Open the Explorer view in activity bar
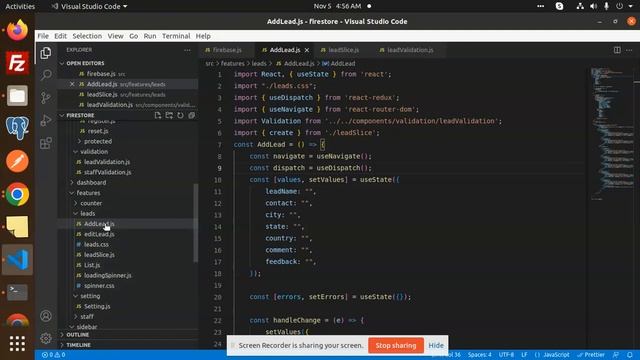The height and width of the screenshot is (360, 640). point(46,53)
